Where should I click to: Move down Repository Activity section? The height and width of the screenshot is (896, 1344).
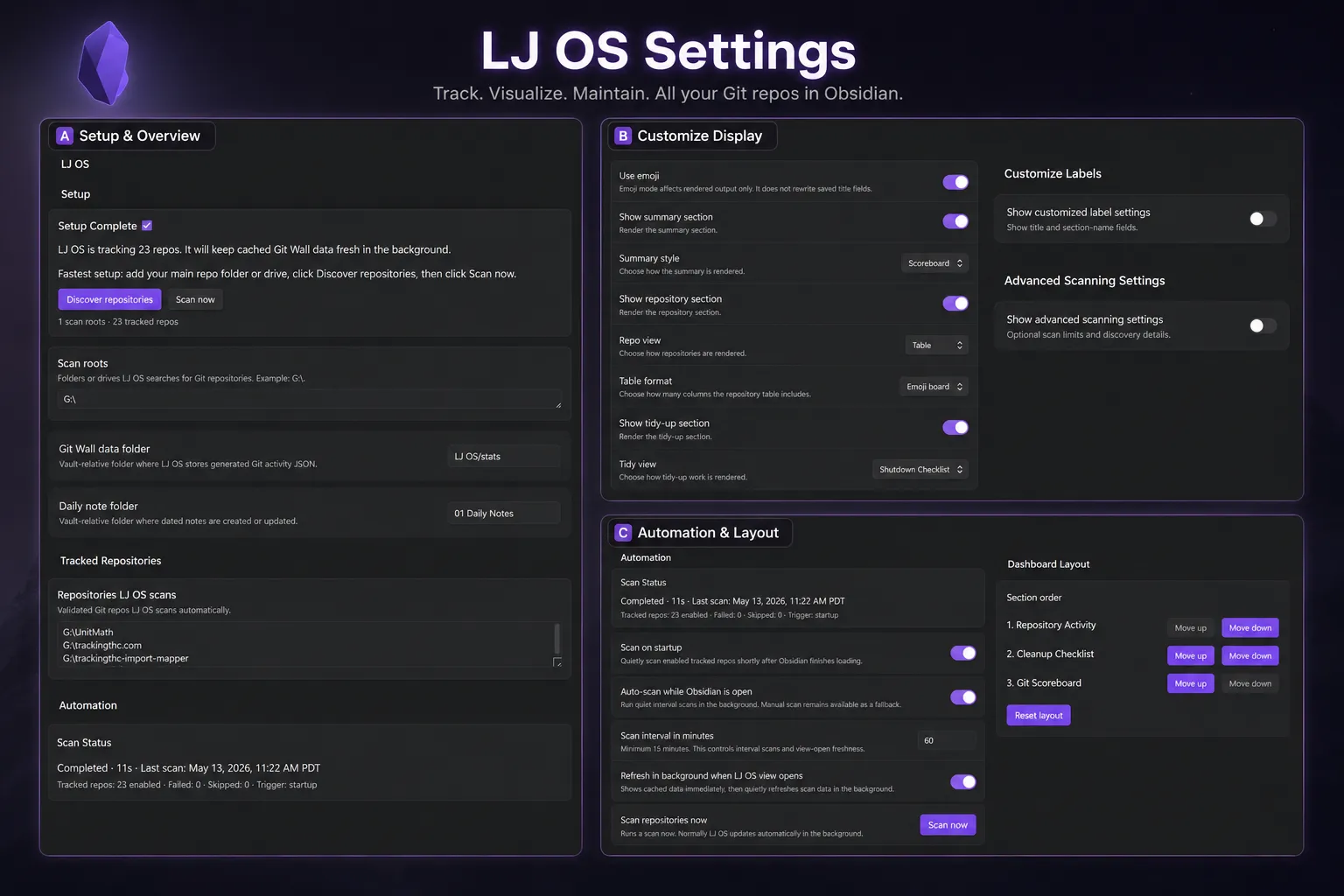coord(1250,628)
